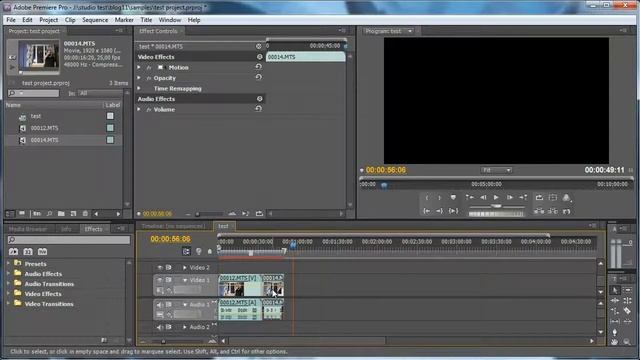
Task: Set Out point in Program Monitor
Action: 440,198
